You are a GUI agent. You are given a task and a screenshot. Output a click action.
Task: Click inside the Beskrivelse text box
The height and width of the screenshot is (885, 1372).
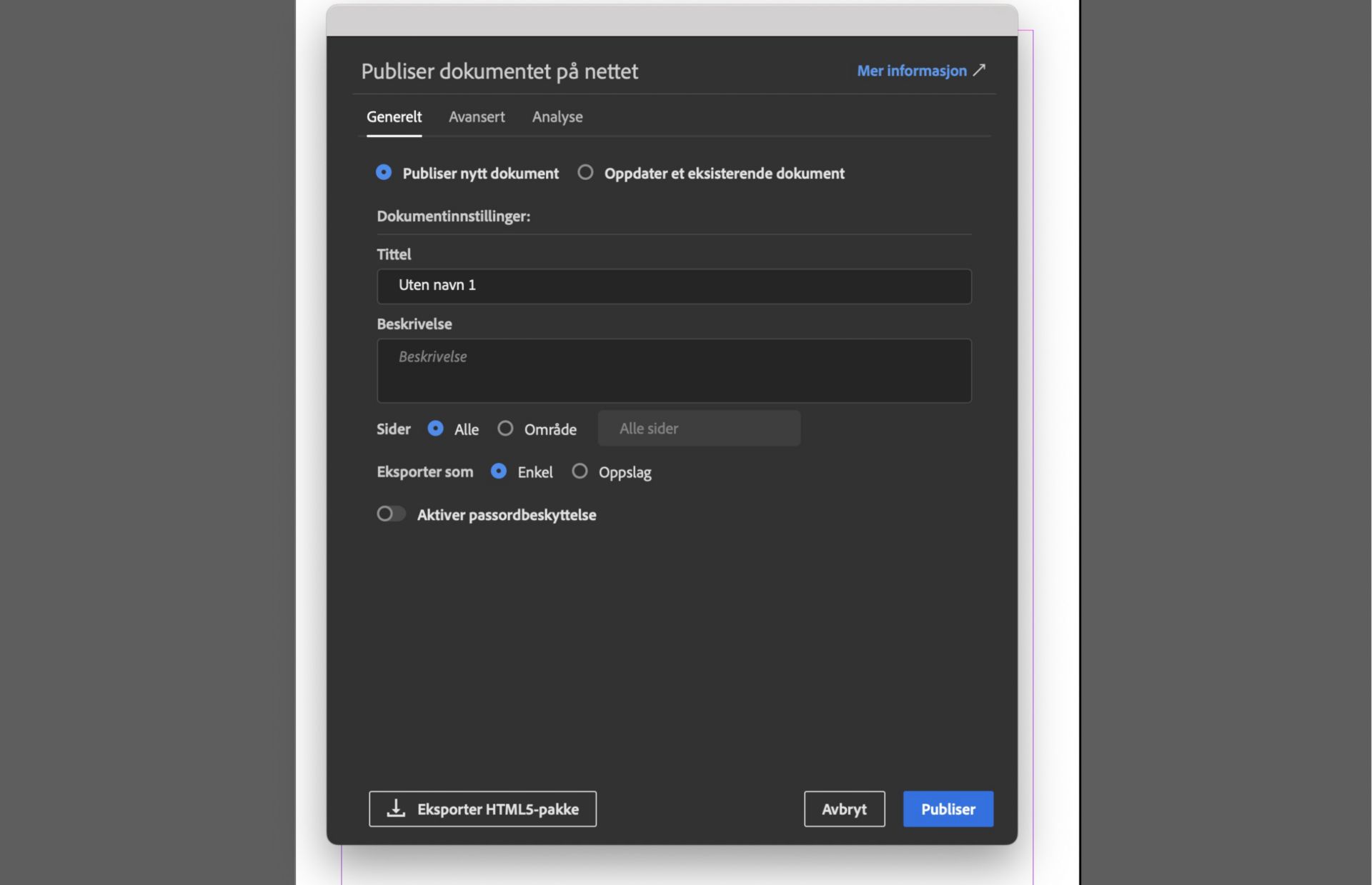click(x=672, y=370)
